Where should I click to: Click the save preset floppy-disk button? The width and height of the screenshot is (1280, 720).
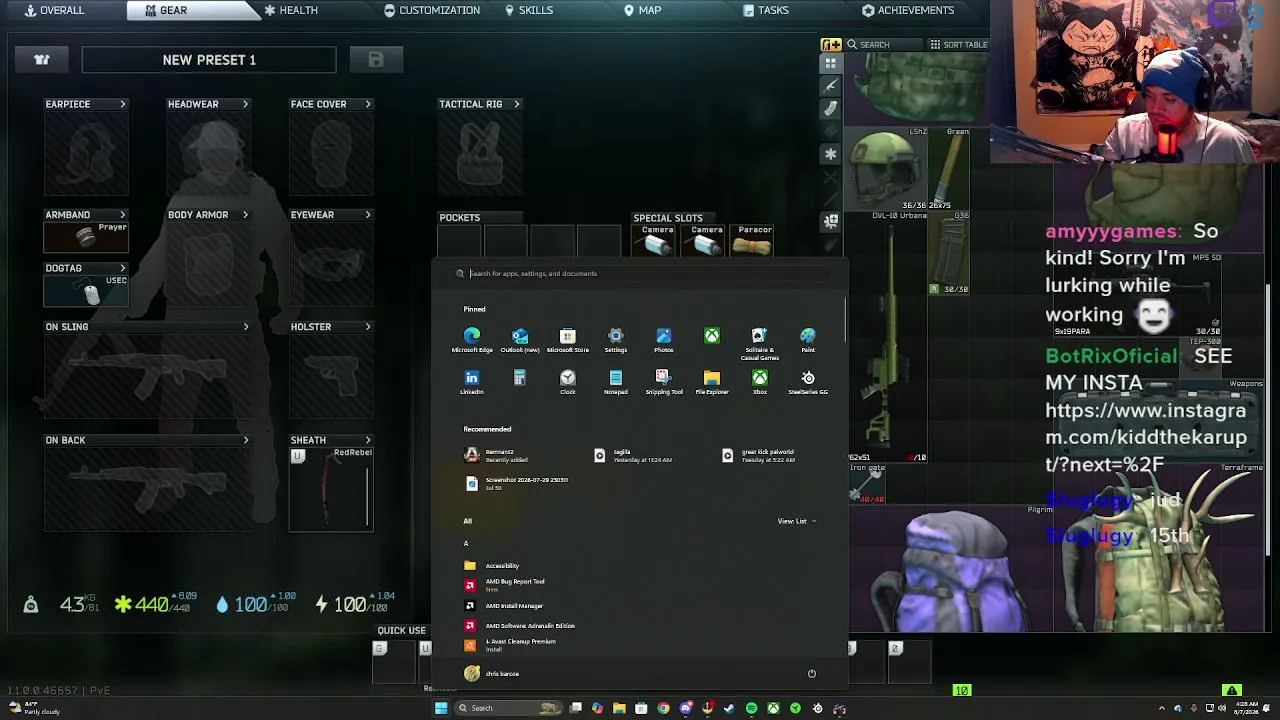pos(376,60)
